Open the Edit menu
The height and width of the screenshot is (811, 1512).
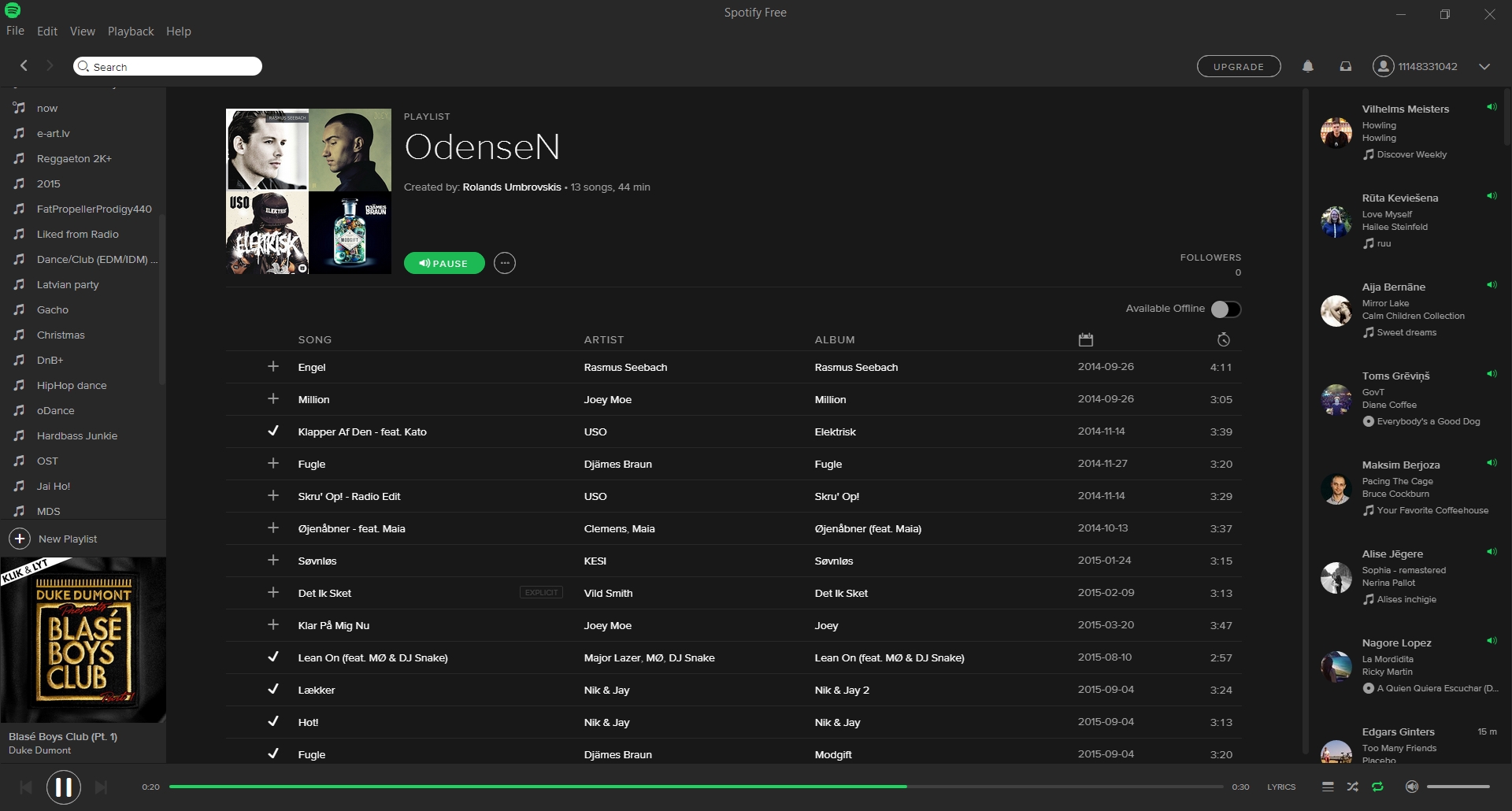pyautogui.click(x=47, y=31)
